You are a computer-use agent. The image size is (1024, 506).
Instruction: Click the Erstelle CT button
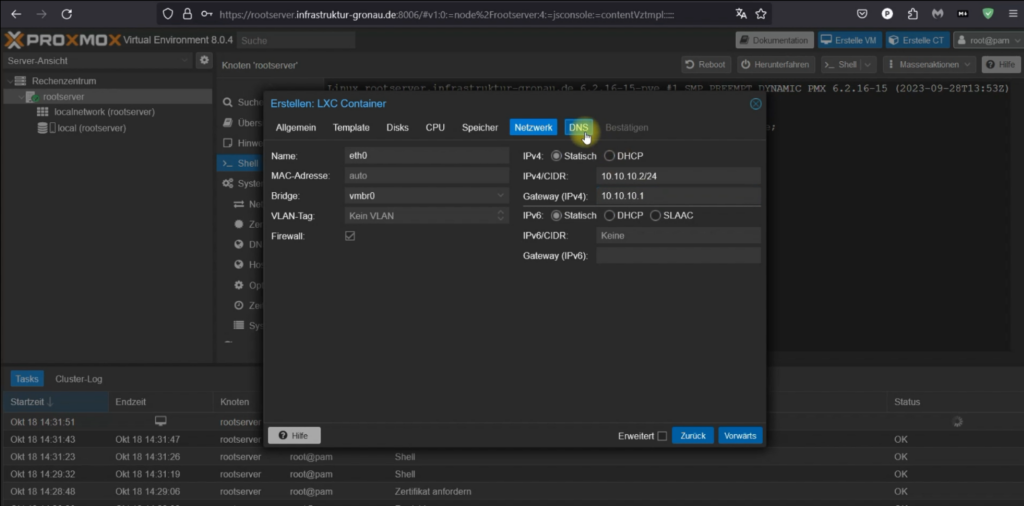coord(919,40)
